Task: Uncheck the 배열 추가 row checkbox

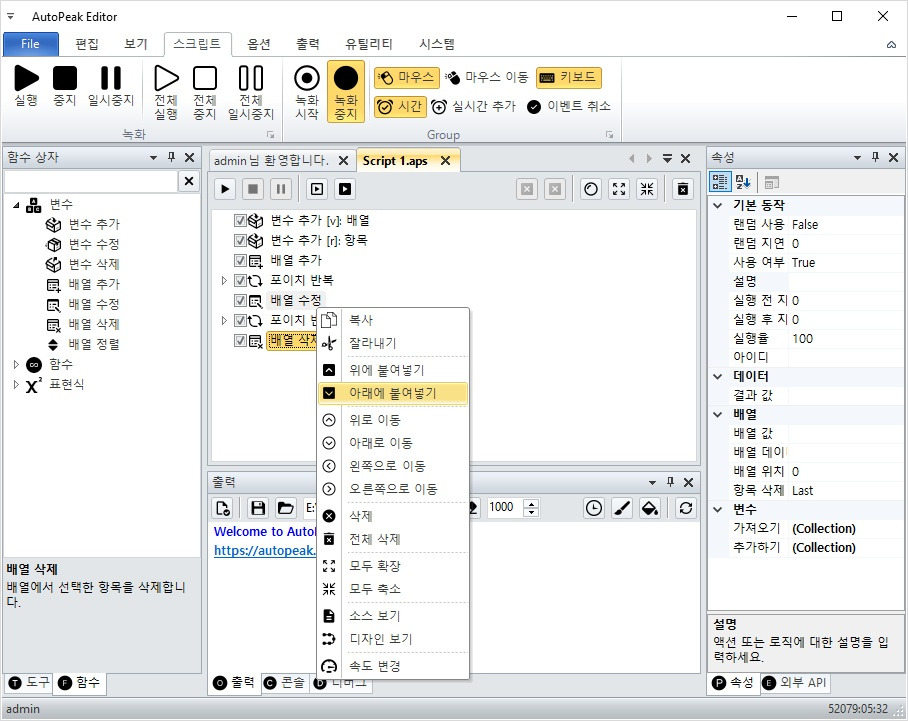Action: click(x=240, y=261)
